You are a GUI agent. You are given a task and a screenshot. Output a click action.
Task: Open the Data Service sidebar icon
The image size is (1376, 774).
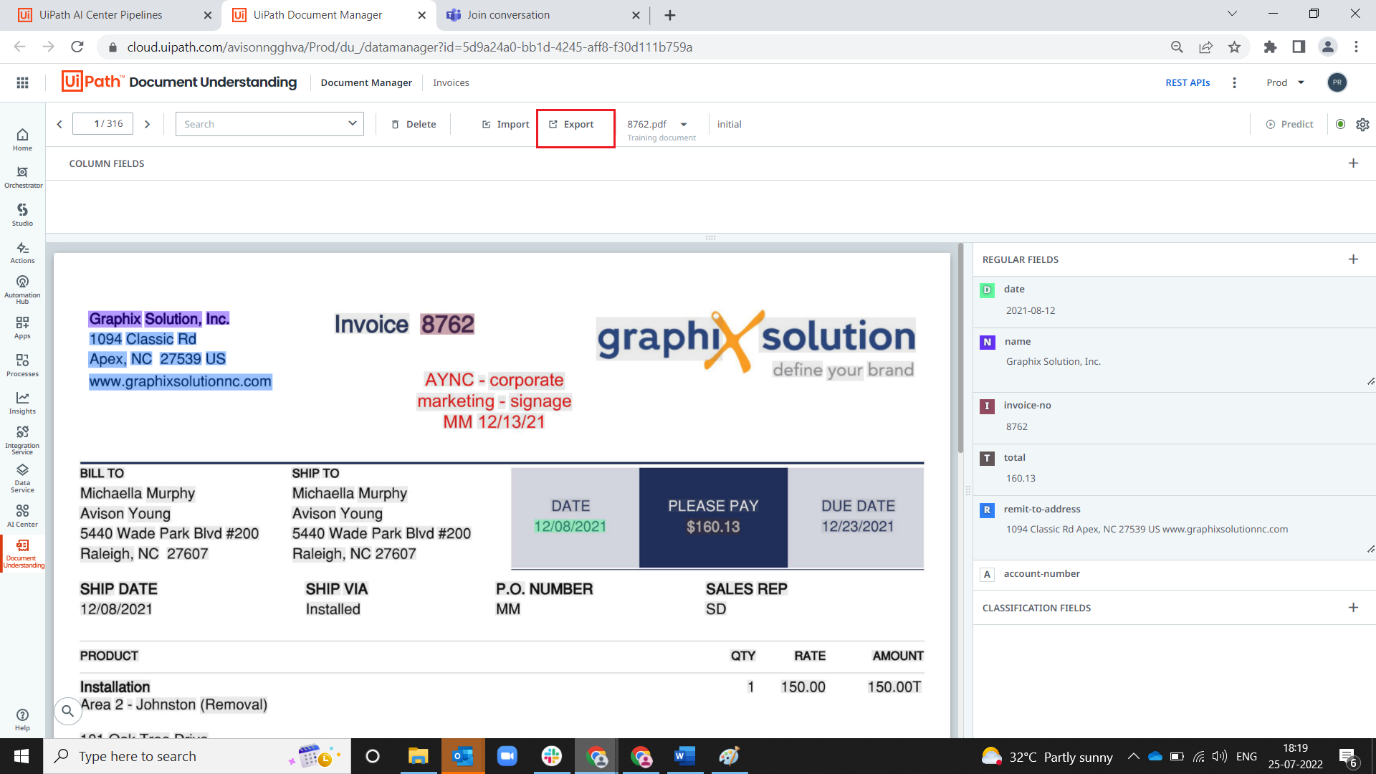(x=22, y=478)
